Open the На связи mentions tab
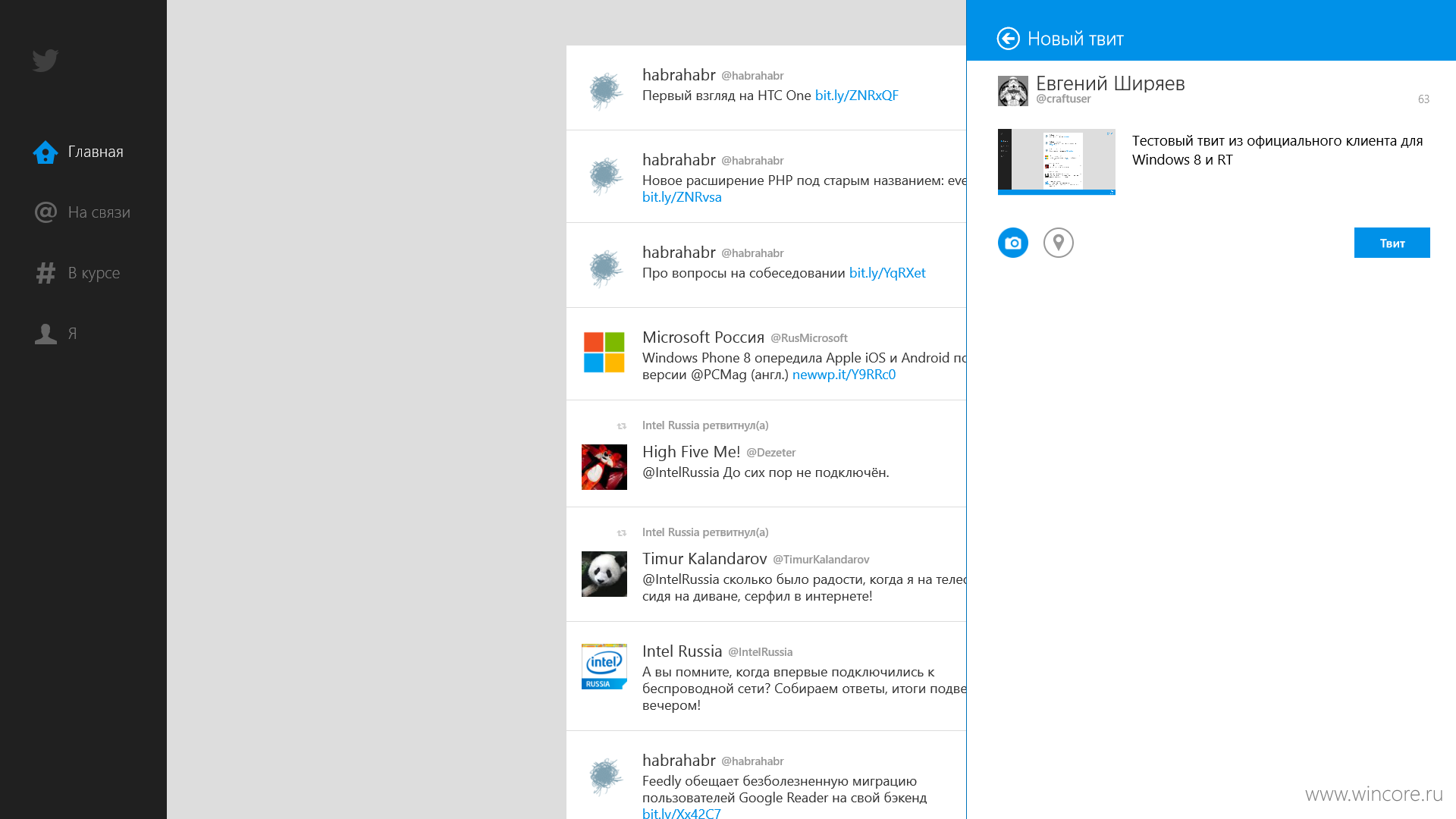 83,212
